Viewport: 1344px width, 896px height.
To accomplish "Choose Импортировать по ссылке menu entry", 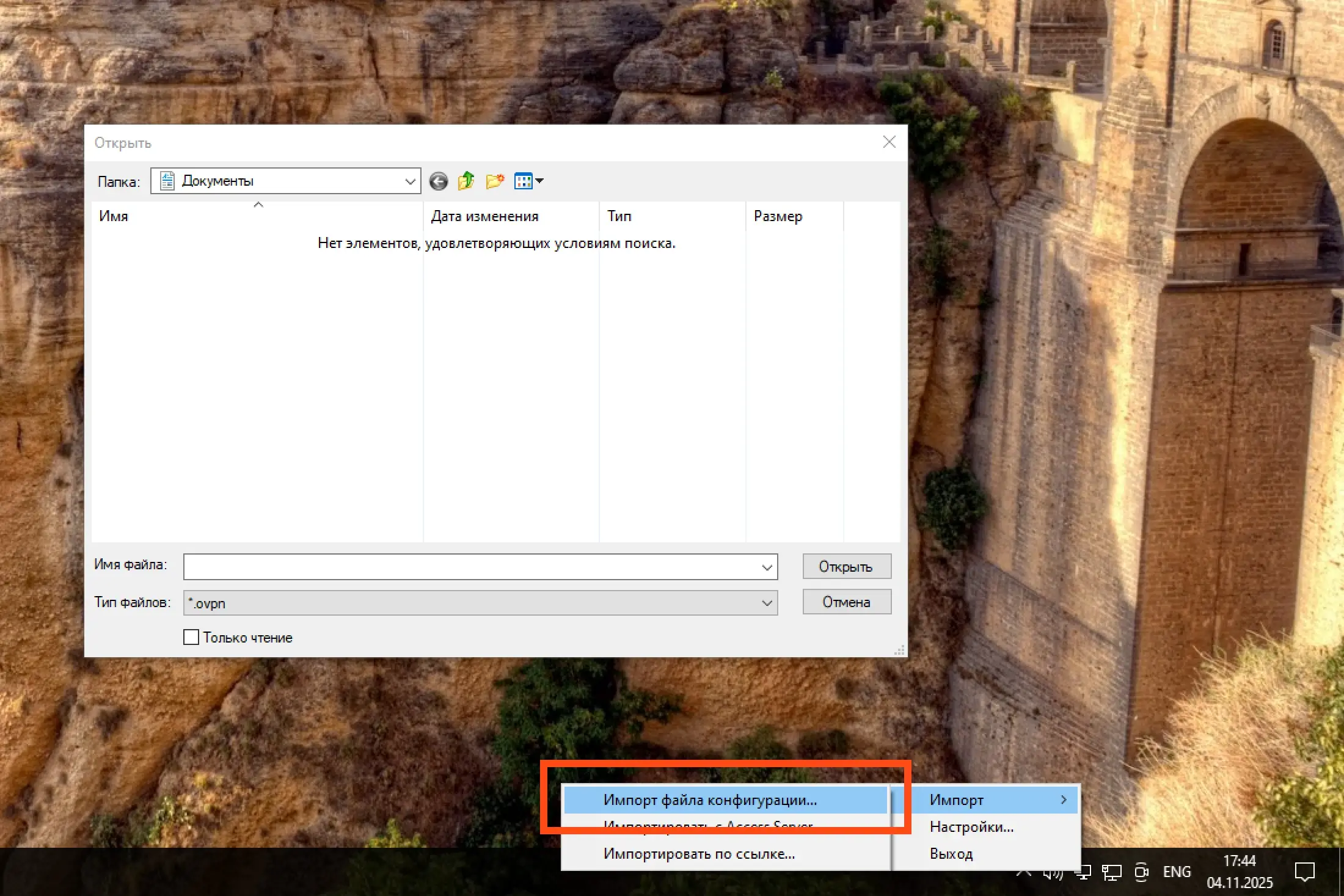I will (699, 854).
